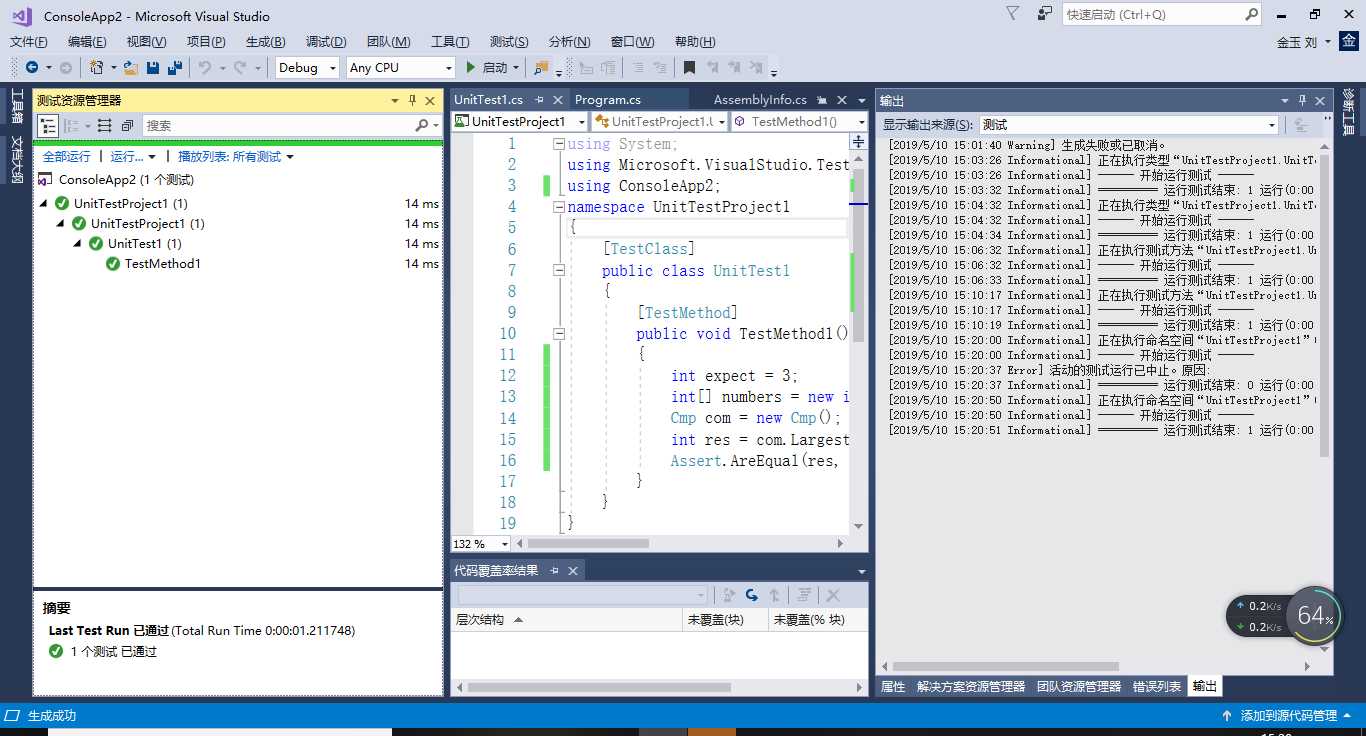The height and width of the screenshot is (736, 1366).
Task: Switch to the 错误列表 bottom tab
Action: pos(1157,687)
